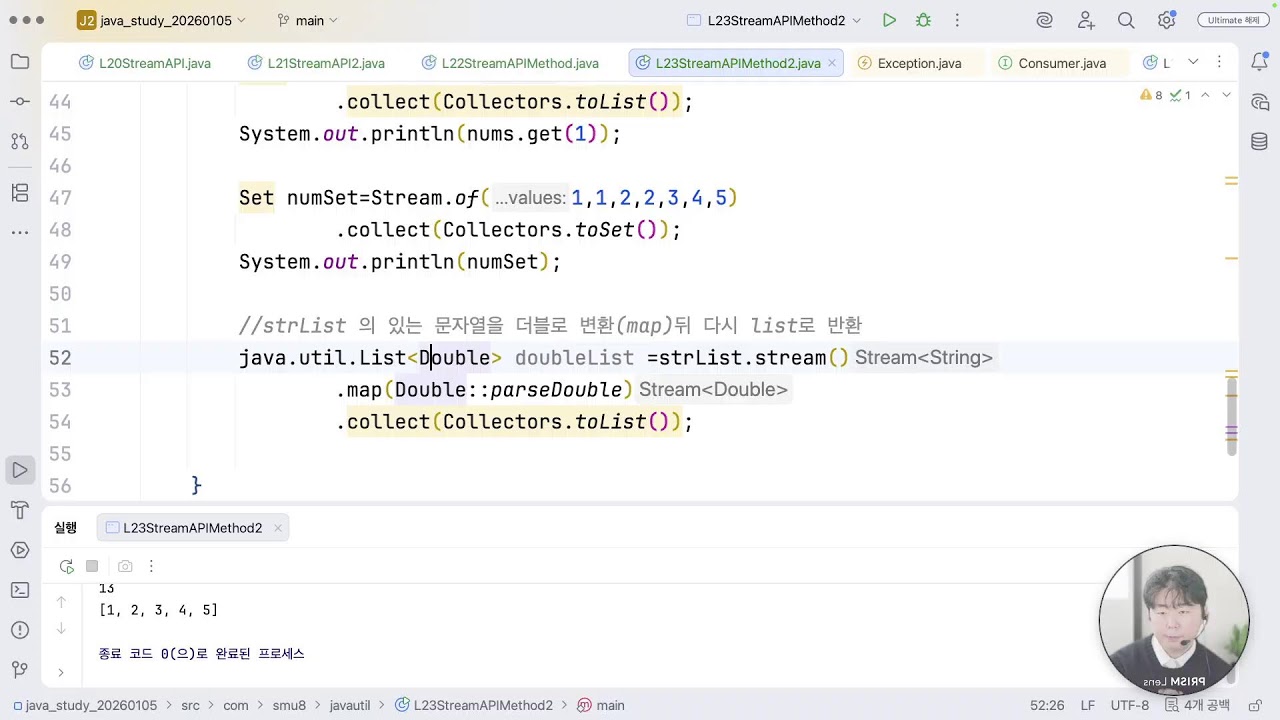This screenshot has width=1280, height=720.
Task: Switch to Consumer.java tab
Action: pos(1052,63)
